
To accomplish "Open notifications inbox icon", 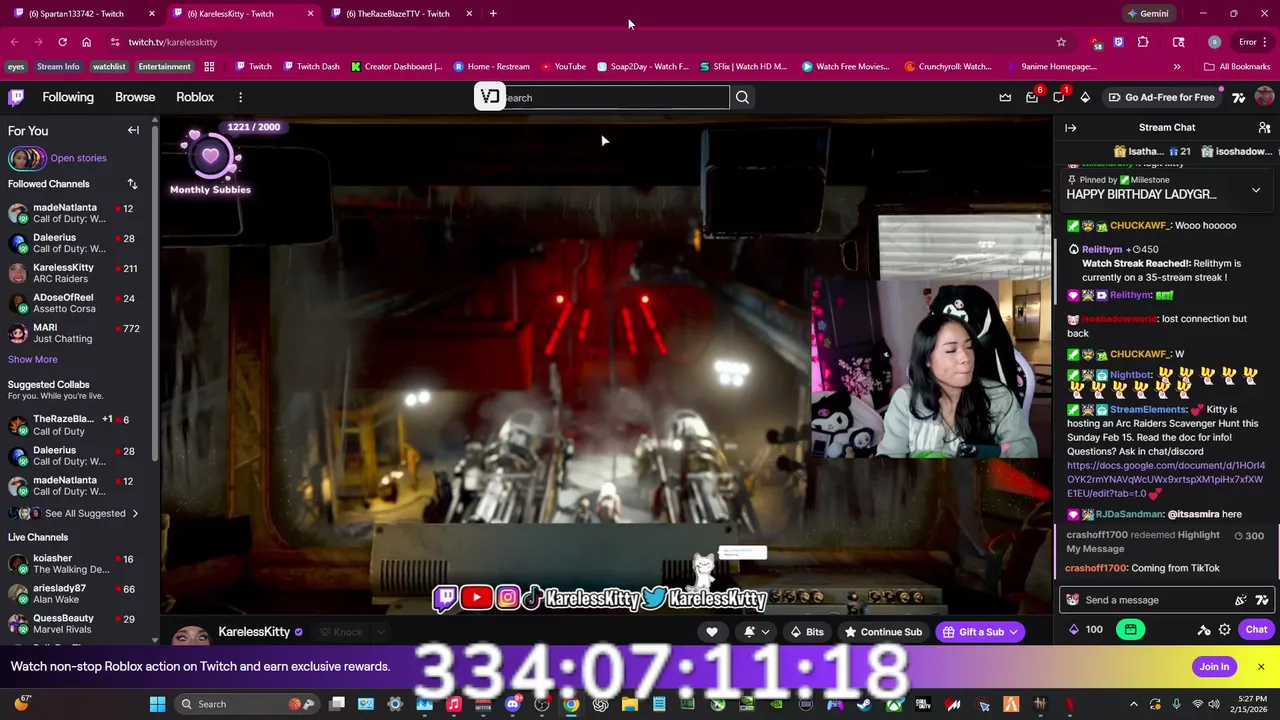I will [x=1032, y=97].
